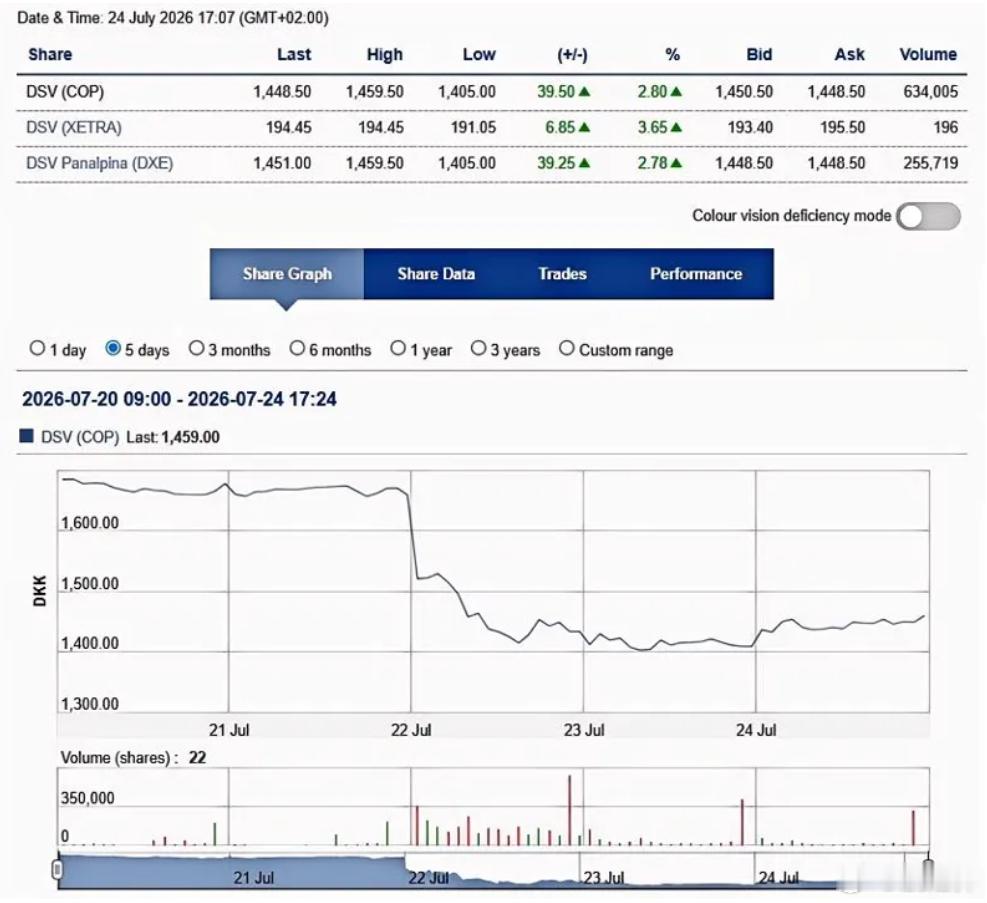Screen dimensions: 987x903
Task: Click the % column header
Action: click(x=672, y=55)
